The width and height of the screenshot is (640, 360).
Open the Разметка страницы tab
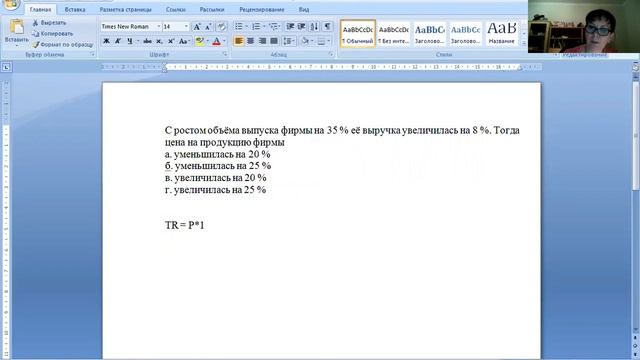tap(125, 9)
